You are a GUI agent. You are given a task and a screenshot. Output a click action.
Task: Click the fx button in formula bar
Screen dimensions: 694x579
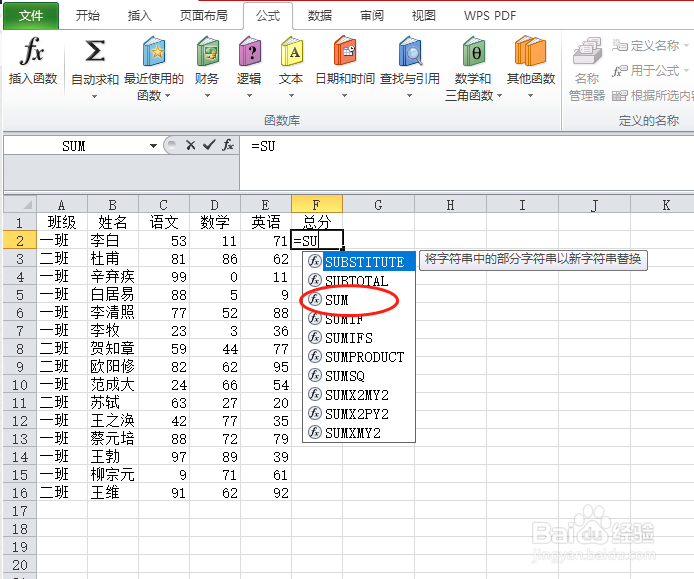click(x=228, y=145)
